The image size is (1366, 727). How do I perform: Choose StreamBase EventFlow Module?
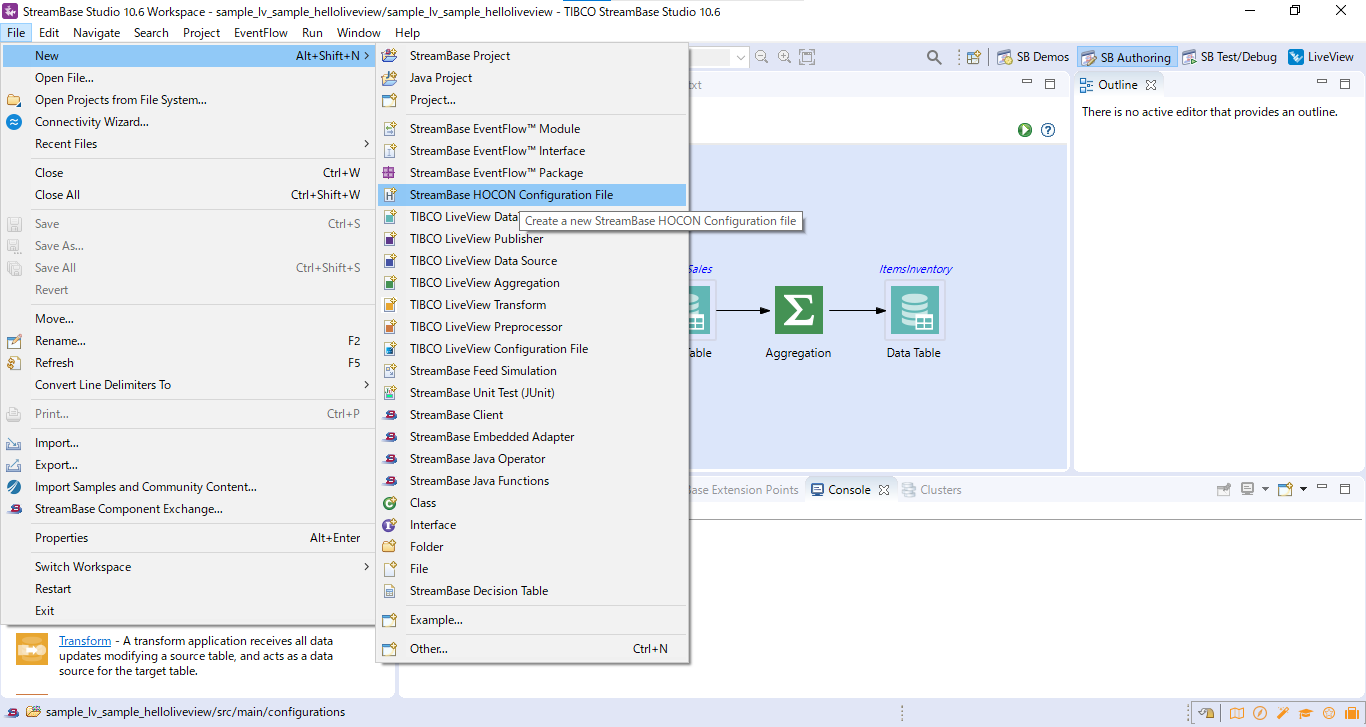(x=532, y=129)
